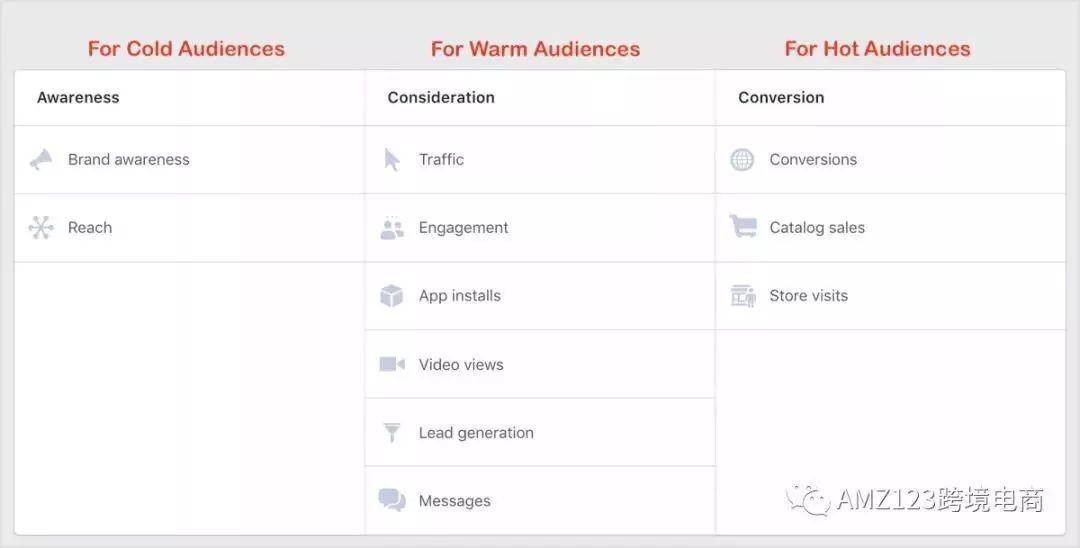
Task: Click the Consideration column header
Action: point(441,98)
